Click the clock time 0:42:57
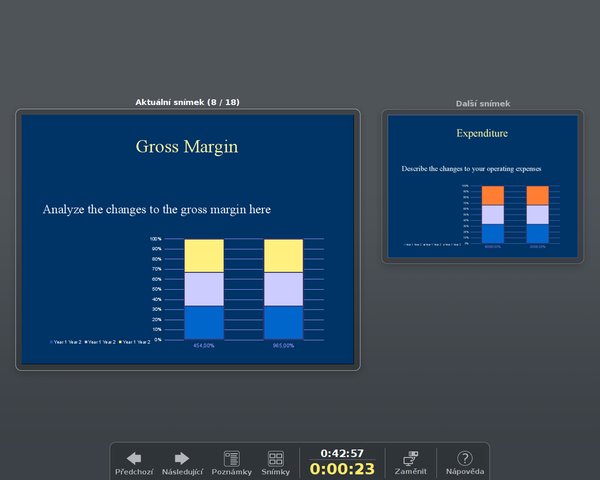The height and width of the screenshot is (480, 600). pyautogui.click(x=342, y=453)
